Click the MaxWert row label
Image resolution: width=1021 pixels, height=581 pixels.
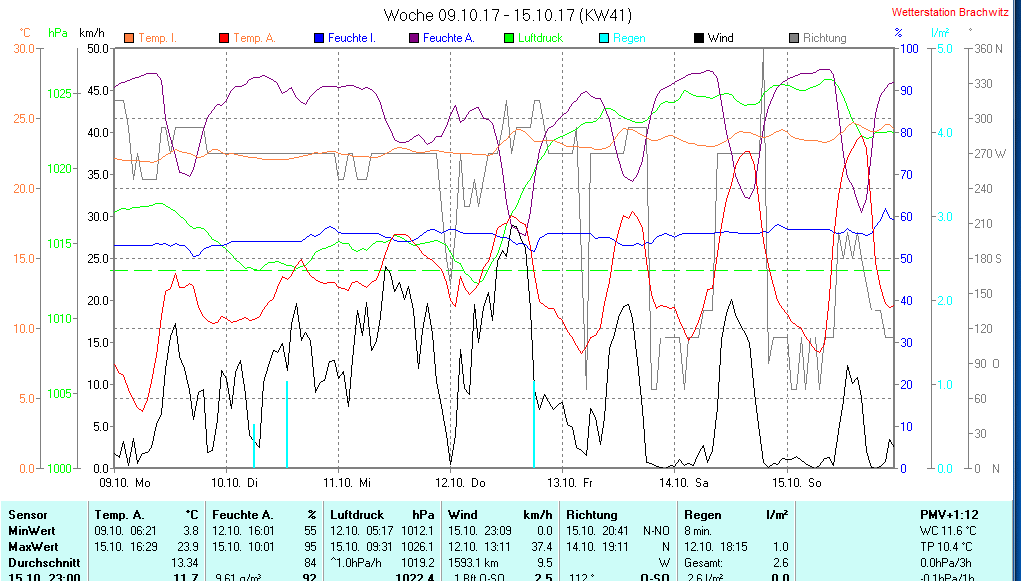tap(33, 547)
